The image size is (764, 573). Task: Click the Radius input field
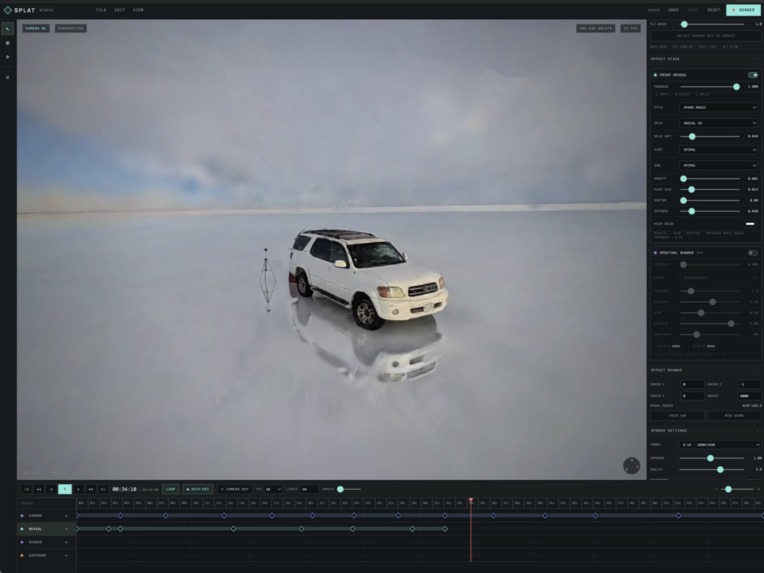coord(749,396)
